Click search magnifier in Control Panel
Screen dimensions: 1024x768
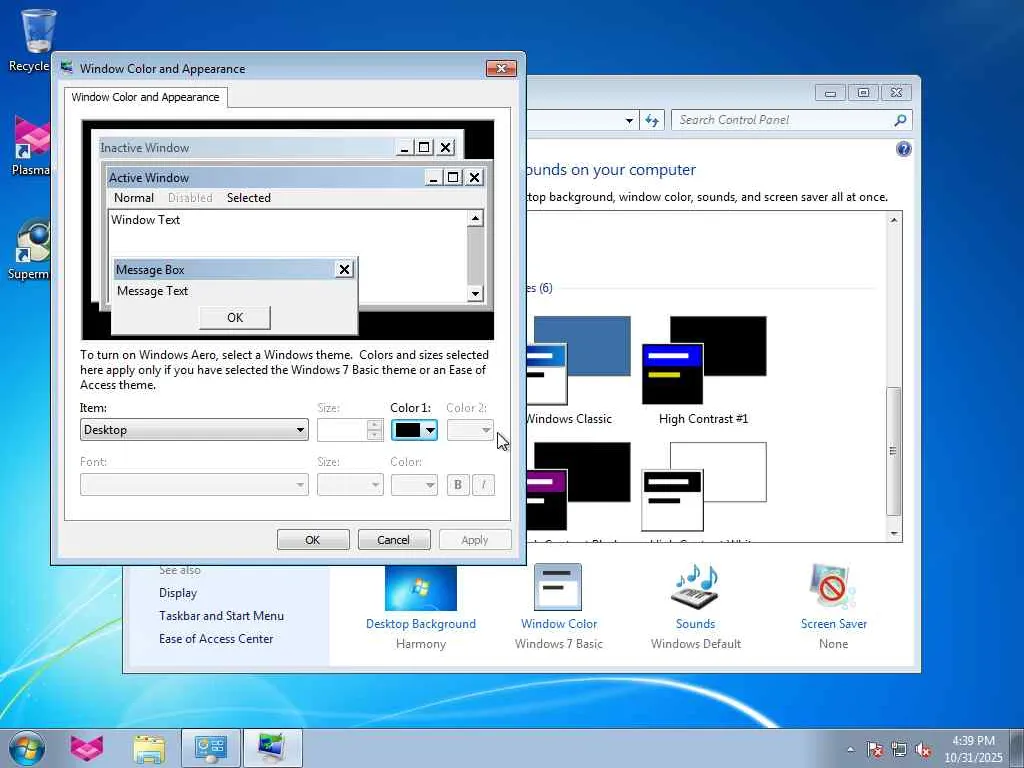[900, 120]
